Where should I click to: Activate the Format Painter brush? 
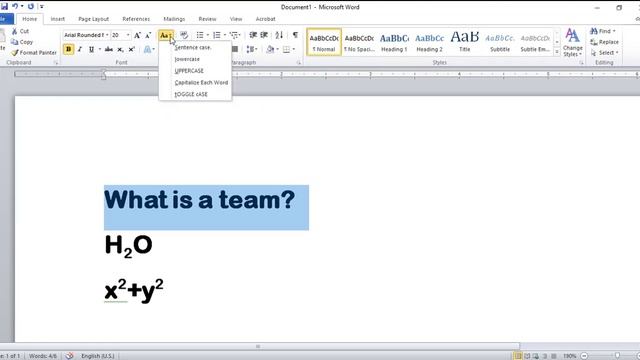[15, 52]
